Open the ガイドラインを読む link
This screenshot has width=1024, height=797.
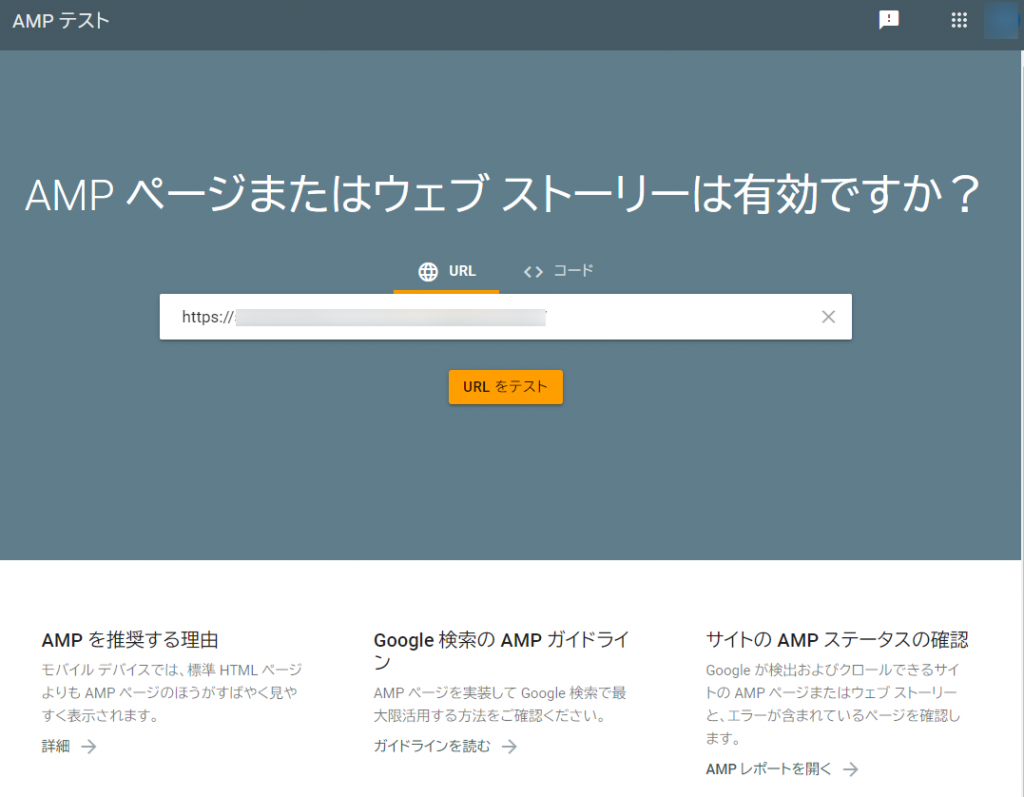tap(432, 746)
